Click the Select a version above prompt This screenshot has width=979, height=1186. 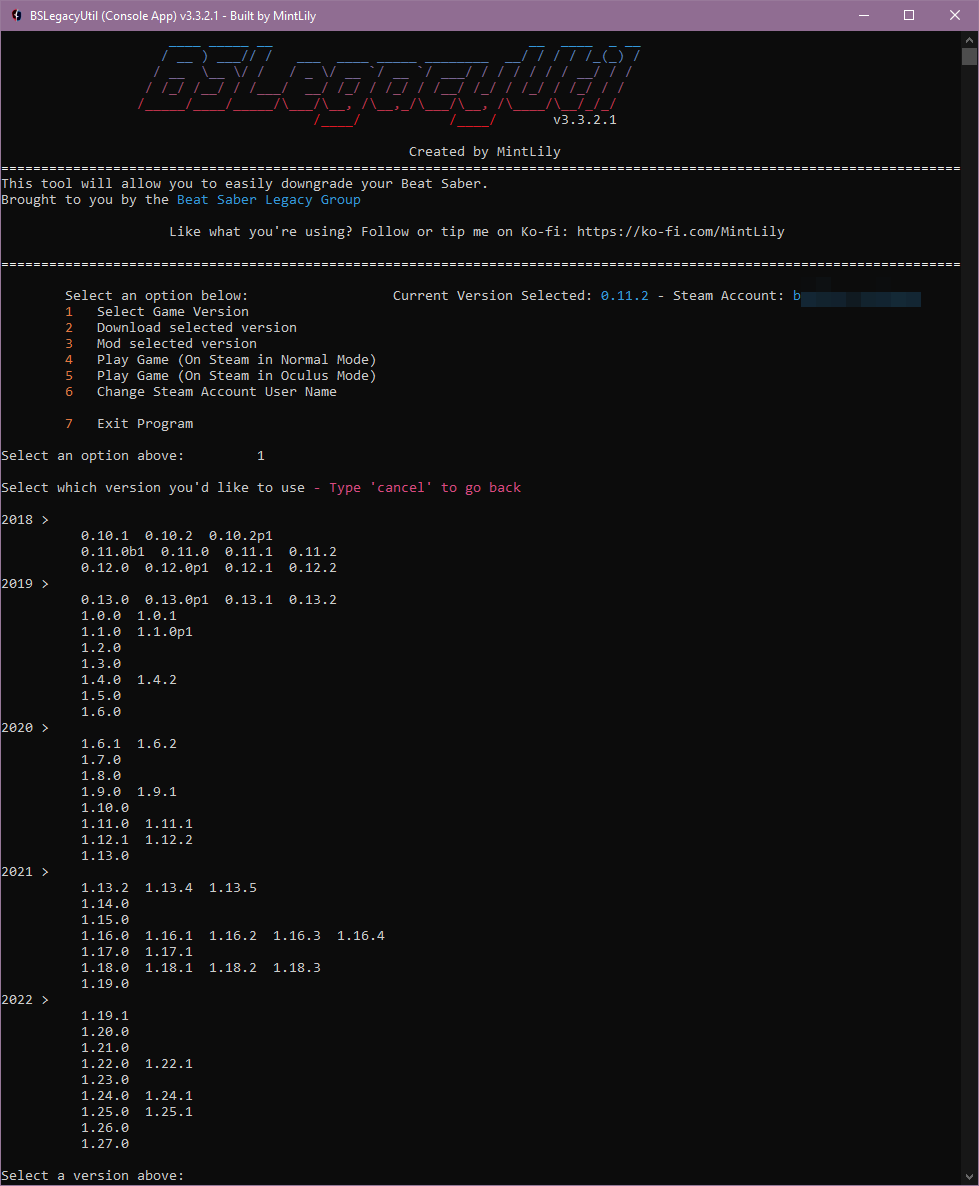pyautogui.click(x=92, y=1176)
